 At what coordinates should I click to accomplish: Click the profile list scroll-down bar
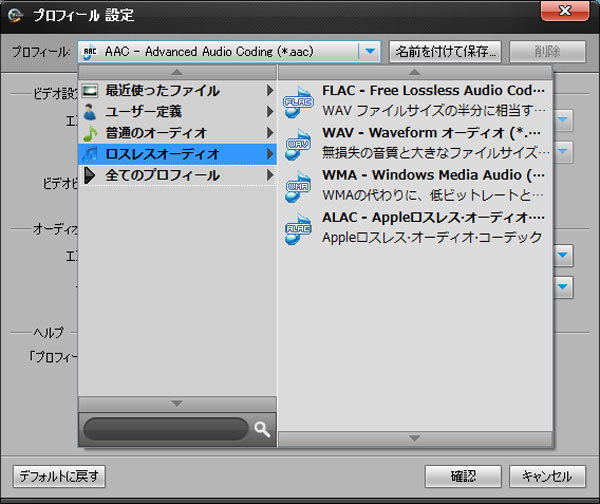pyautogui.click(x=415, y=439)
